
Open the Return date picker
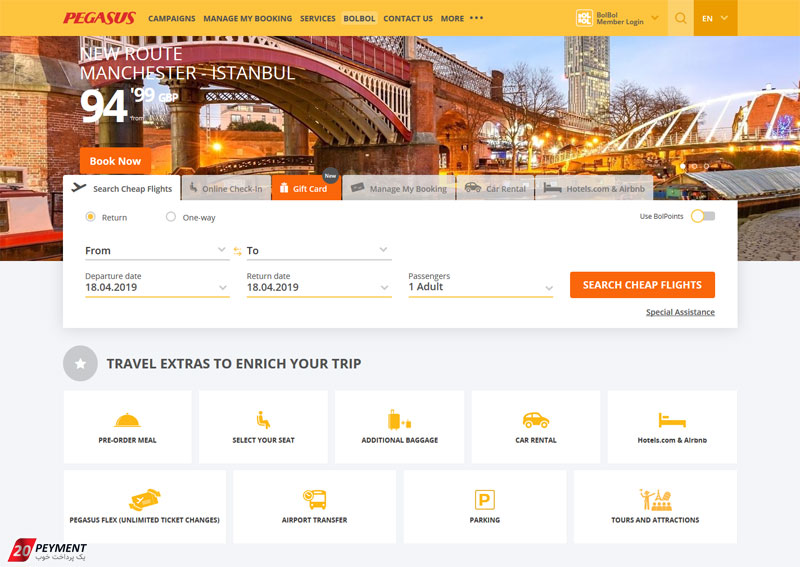(319, 284)
